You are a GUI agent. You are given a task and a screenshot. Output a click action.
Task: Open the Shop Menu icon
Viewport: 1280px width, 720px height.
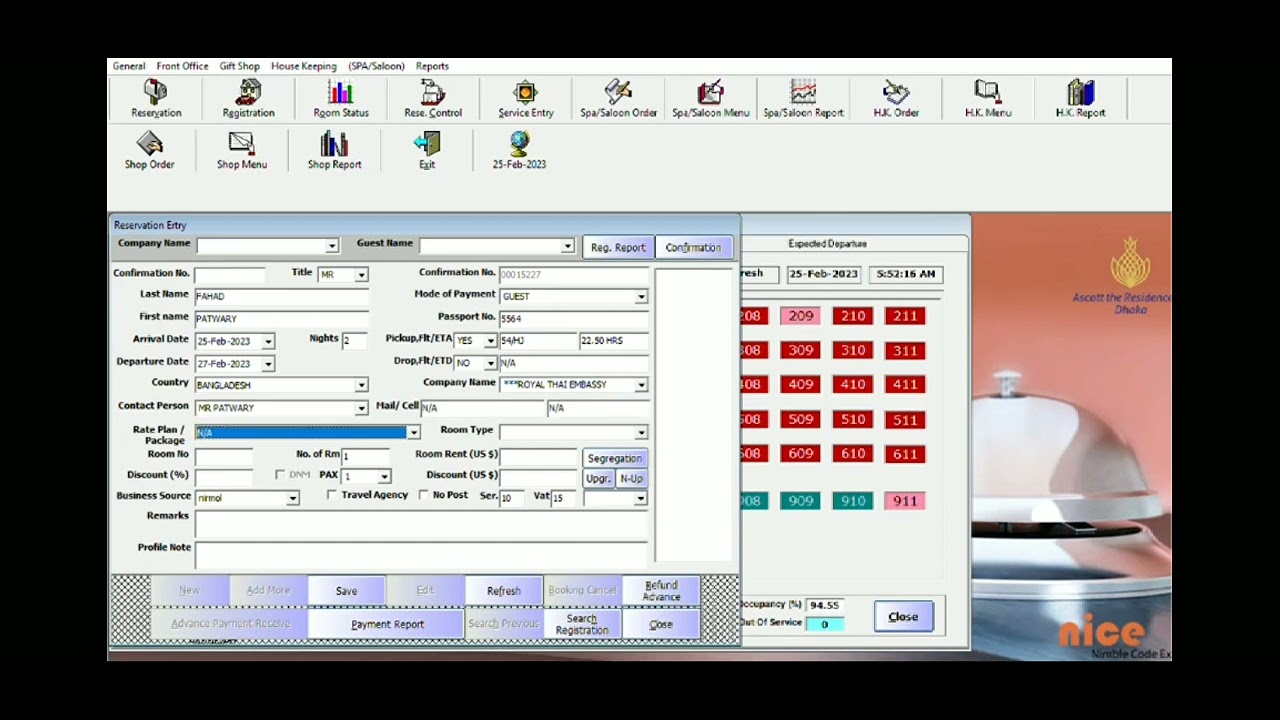coord(242,151)
